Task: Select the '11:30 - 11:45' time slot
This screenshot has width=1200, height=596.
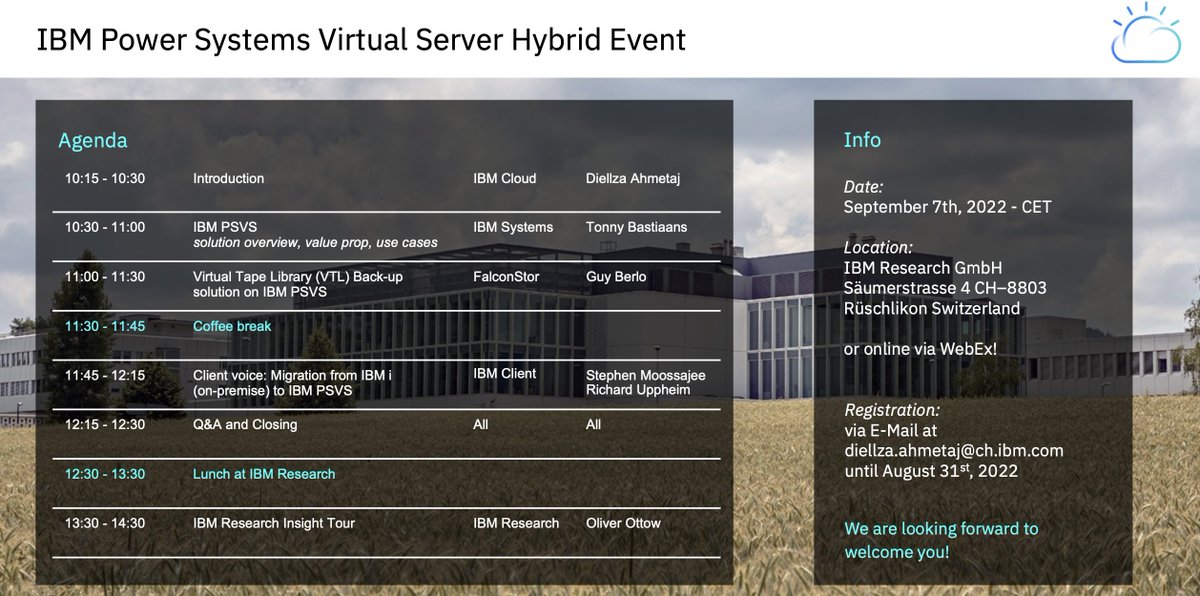Action: click(x=105, y=326)
